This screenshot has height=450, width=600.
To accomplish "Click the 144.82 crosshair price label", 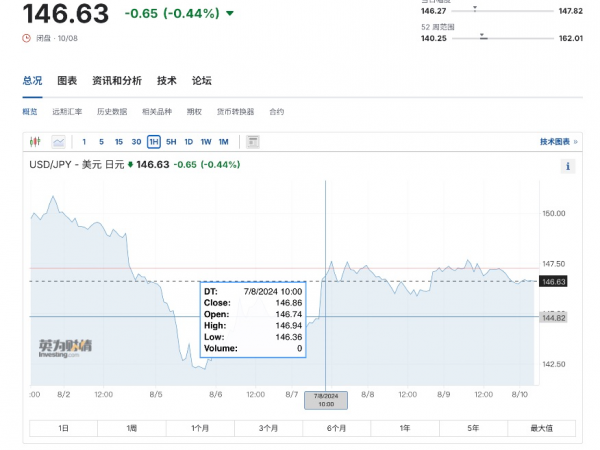I will [x=553, y=318].
